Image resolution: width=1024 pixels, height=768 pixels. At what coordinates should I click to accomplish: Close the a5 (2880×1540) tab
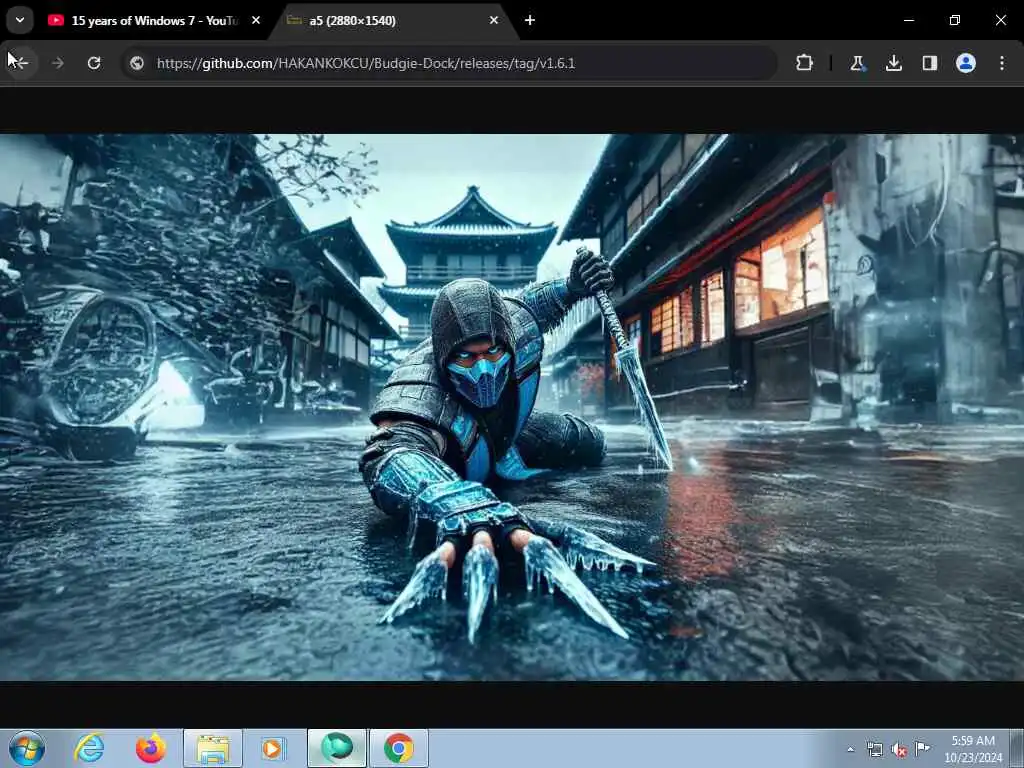pos(494,20)
